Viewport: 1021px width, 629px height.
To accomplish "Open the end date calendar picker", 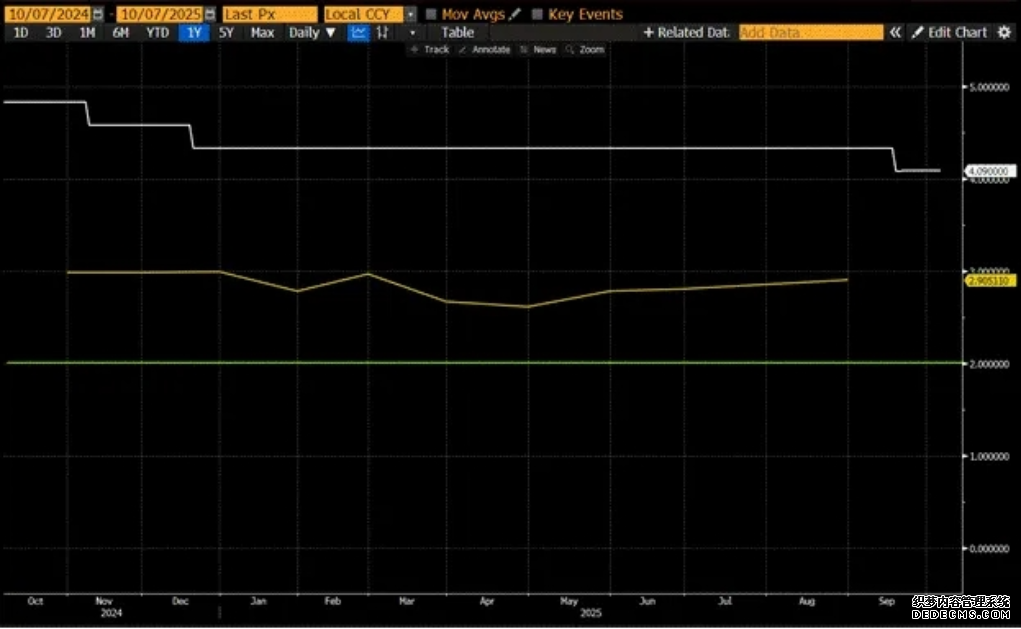I will [210, 14].
